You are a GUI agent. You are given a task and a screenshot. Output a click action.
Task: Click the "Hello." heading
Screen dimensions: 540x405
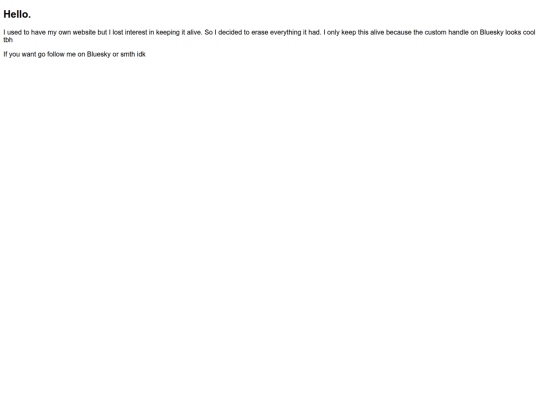[x=17, y=14]
